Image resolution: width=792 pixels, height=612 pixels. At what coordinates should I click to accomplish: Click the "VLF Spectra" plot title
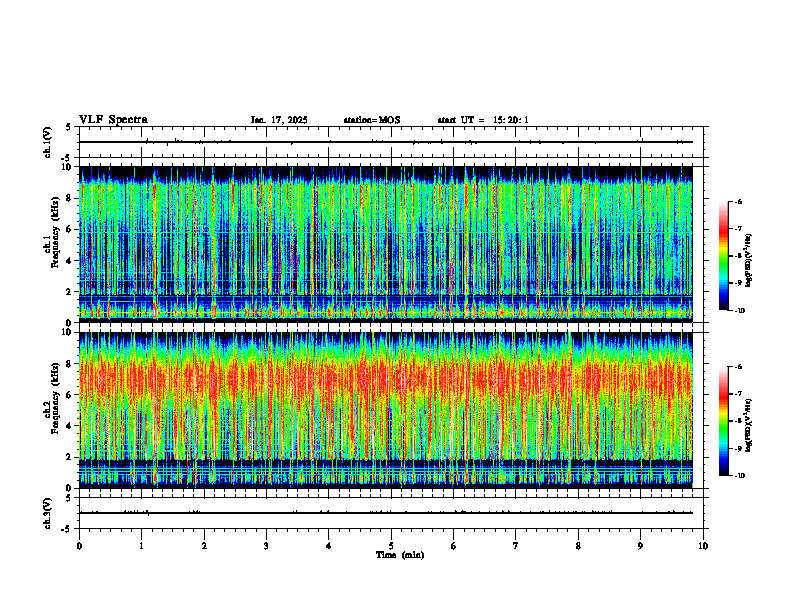(x=113, y=120)
